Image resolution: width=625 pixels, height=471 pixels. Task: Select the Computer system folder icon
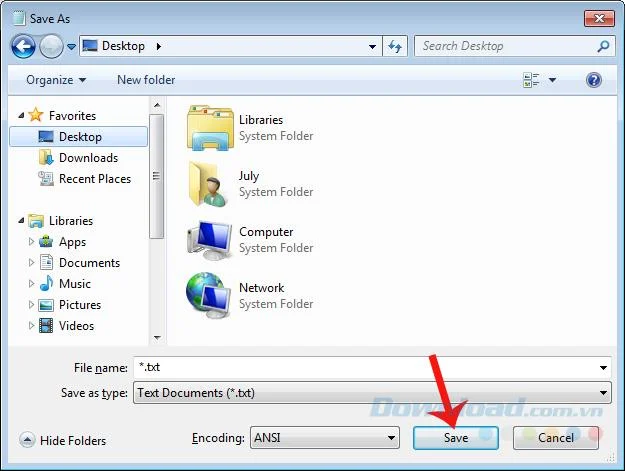click(210, 240)
